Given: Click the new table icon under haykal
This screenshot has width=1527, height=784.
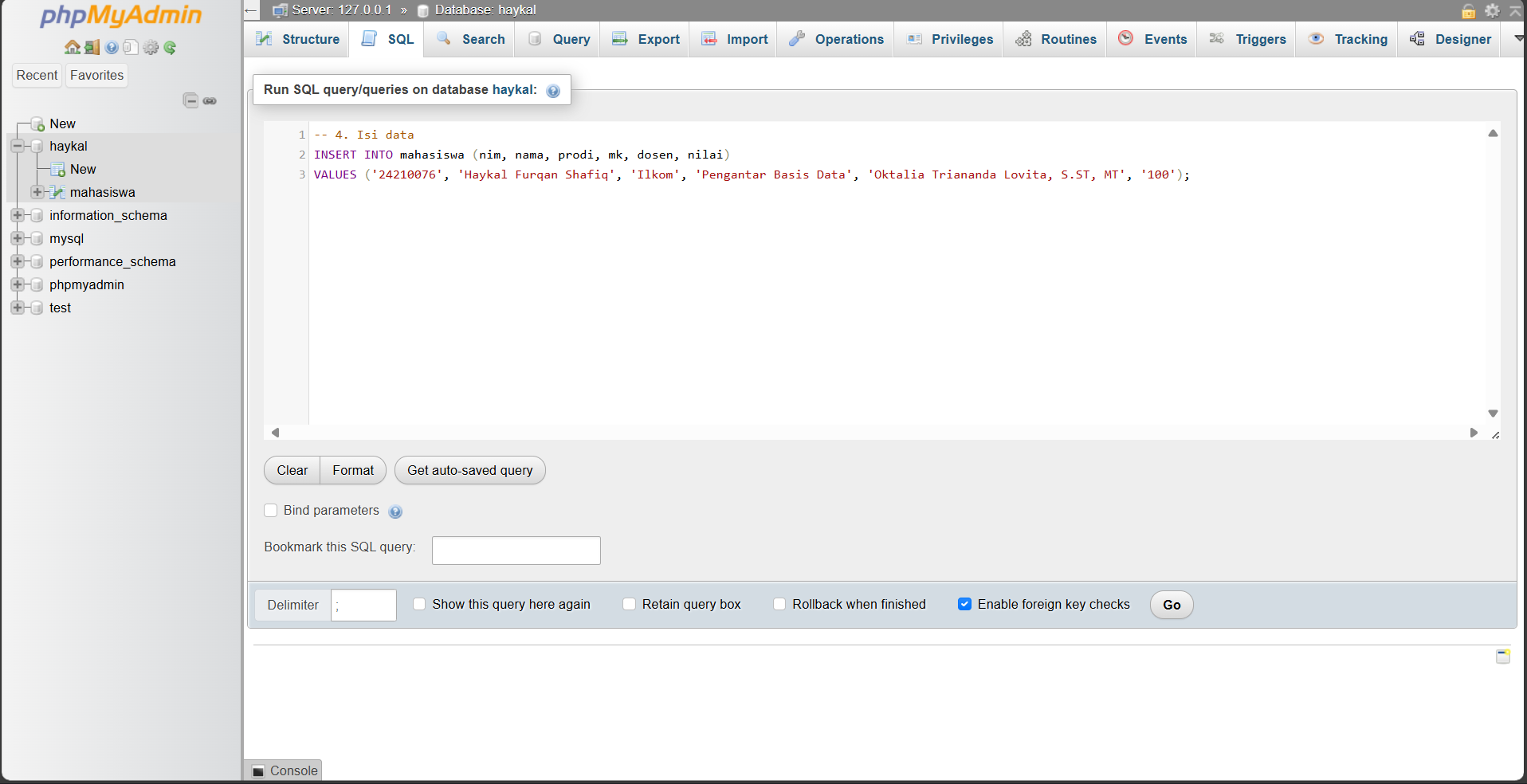Looking at the screenshot, I should coord(57,170).
